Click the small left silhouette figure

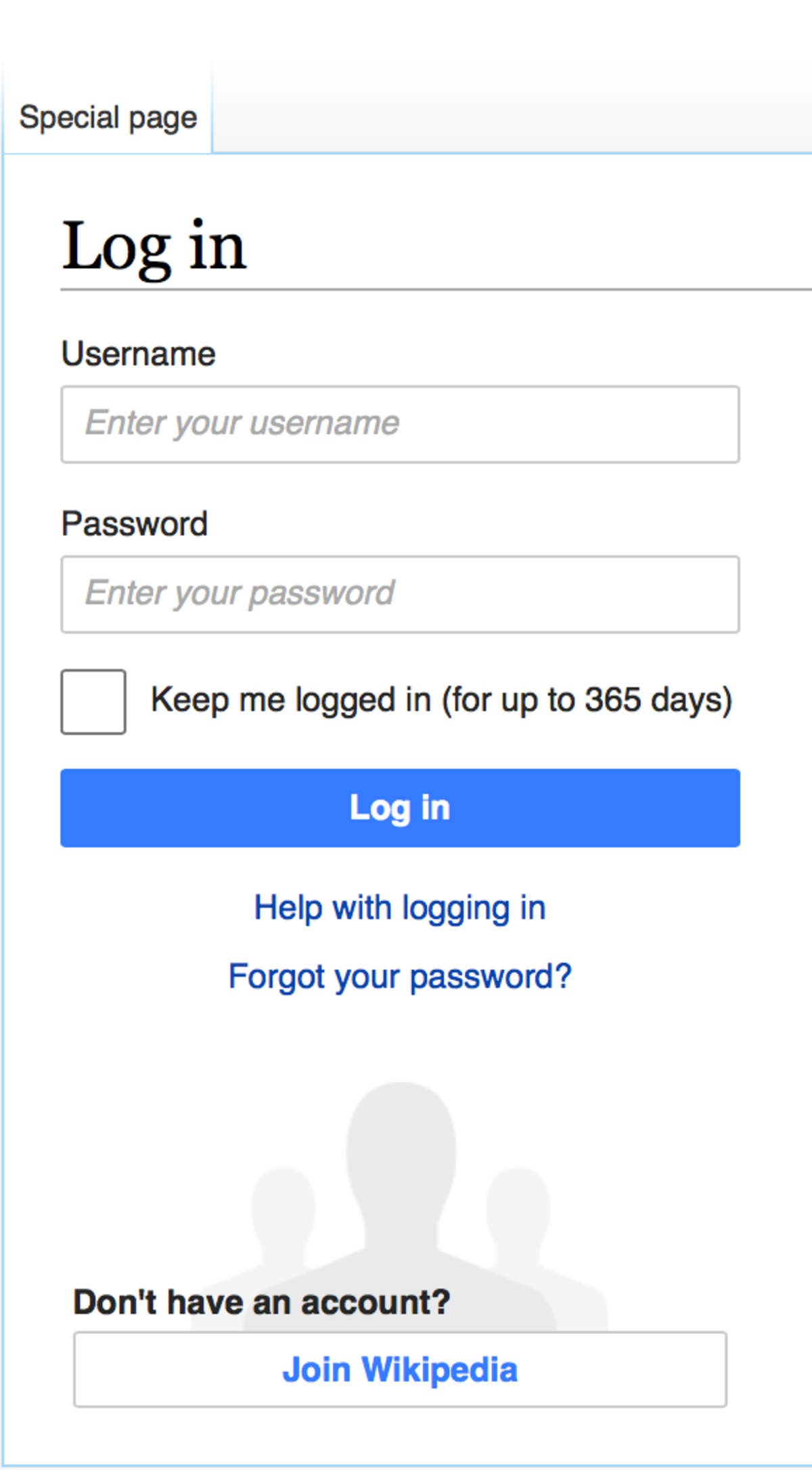(x=283, y=1211)
